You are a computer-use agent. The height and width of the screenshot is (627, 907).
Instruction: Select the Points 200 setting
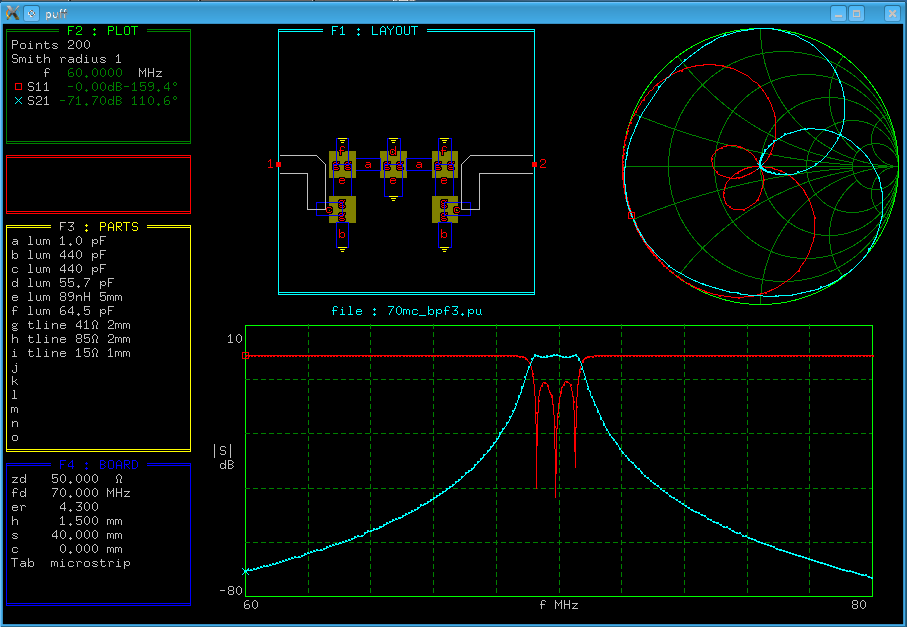coord(51,45)
